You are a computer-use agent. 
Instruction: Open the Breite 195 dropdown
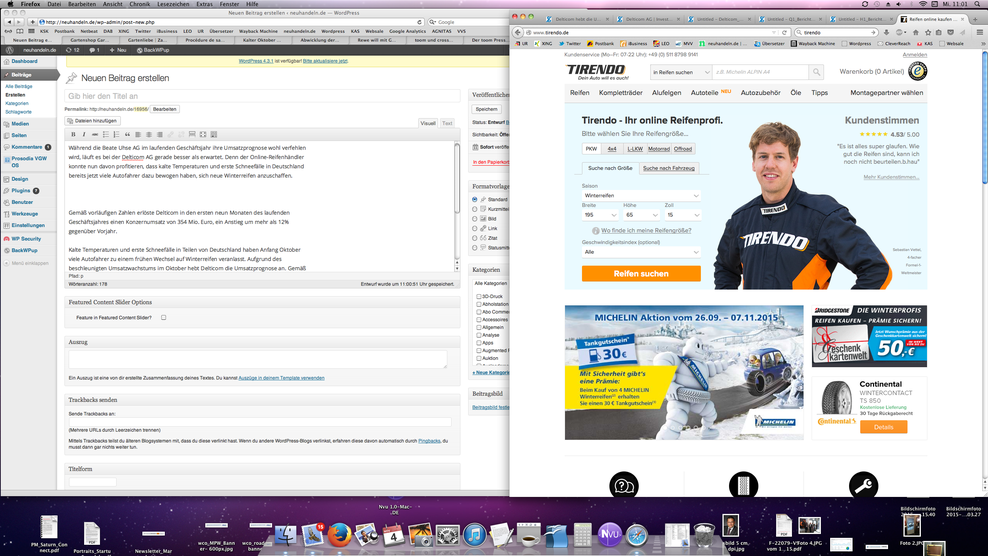pyautogui.click(x=600, y=215)
